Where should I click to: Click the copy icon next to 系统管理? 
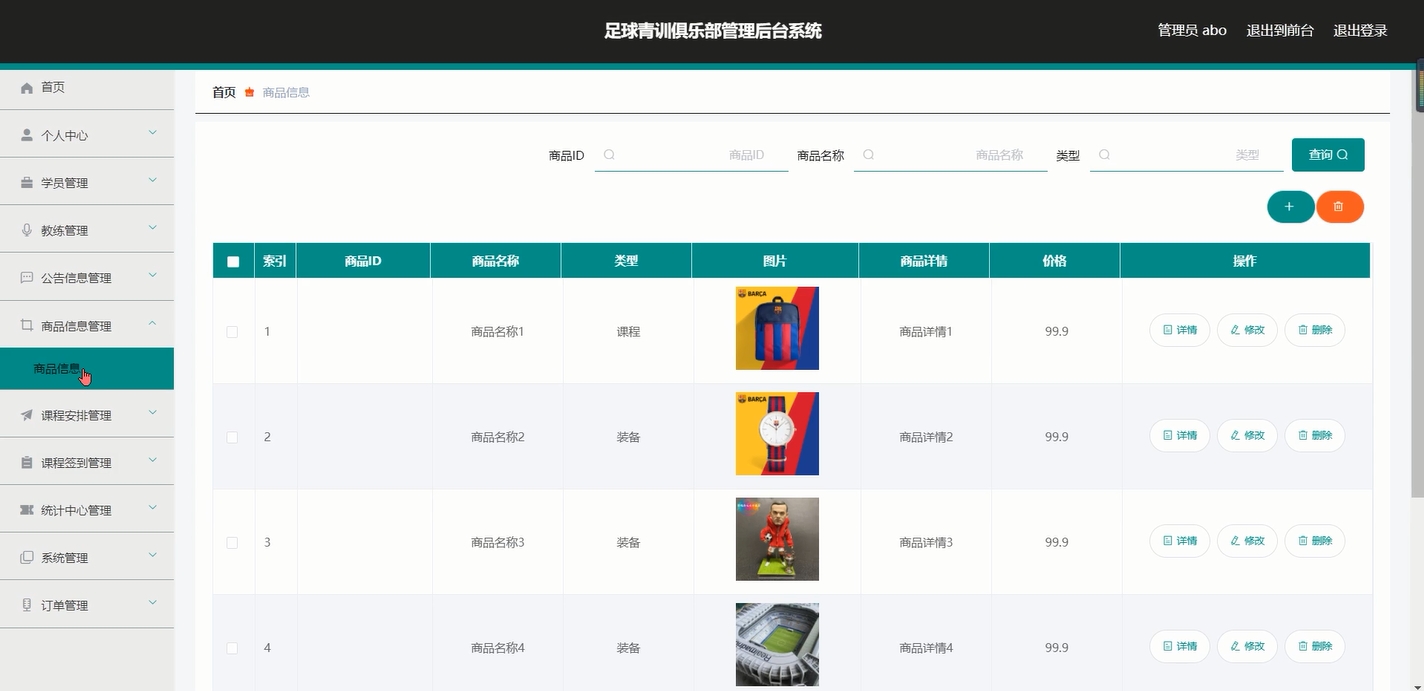pyautogui.click(x=27, y=558)
